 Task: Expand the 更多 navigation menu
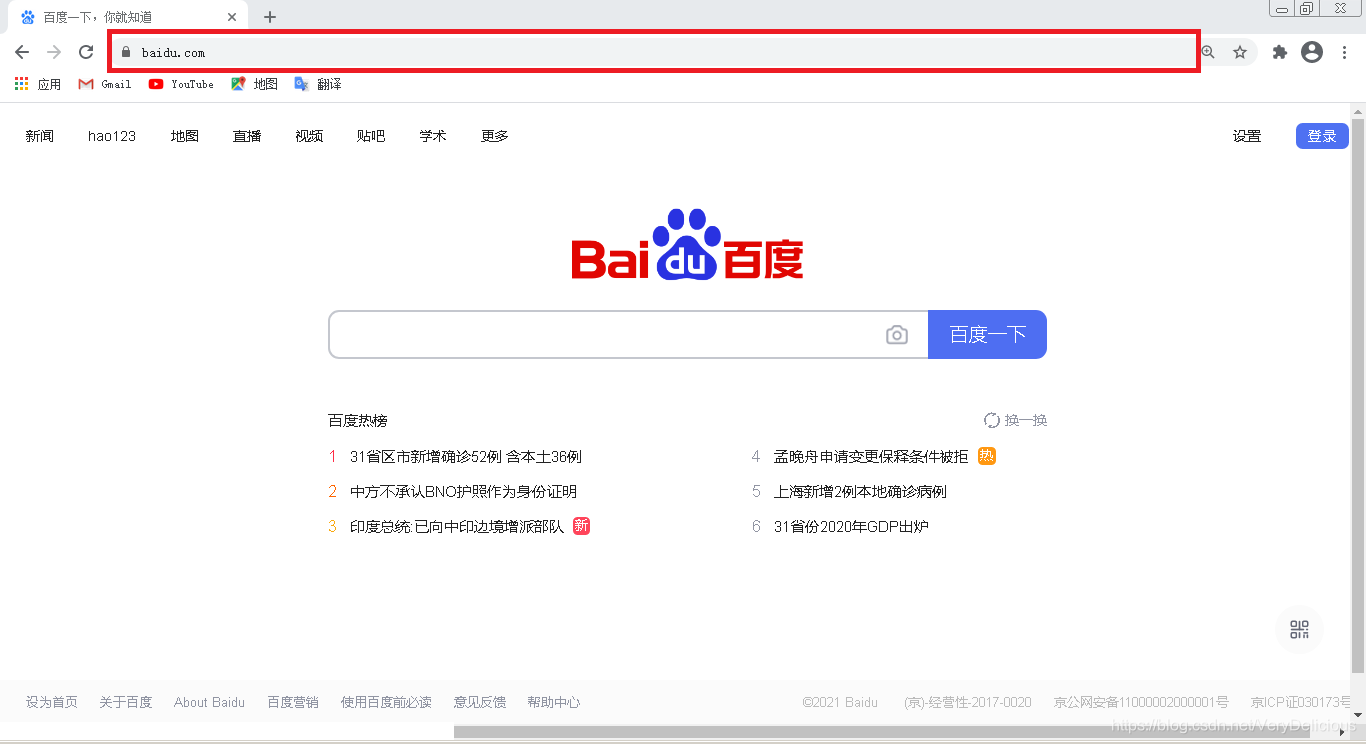click(495, 136)
